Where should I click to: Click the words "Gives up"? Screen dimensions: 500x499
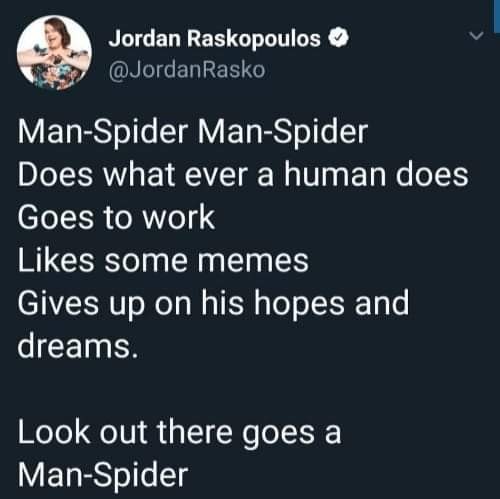point(81,304)
